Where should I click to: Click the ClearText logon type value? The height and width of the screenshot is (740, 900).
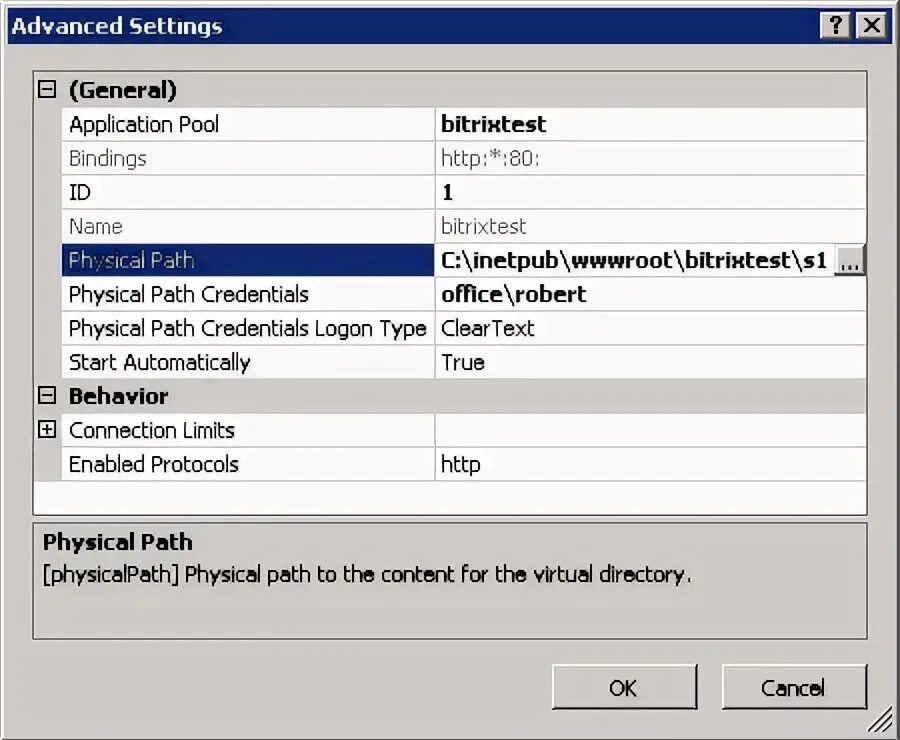coord(488,328)
